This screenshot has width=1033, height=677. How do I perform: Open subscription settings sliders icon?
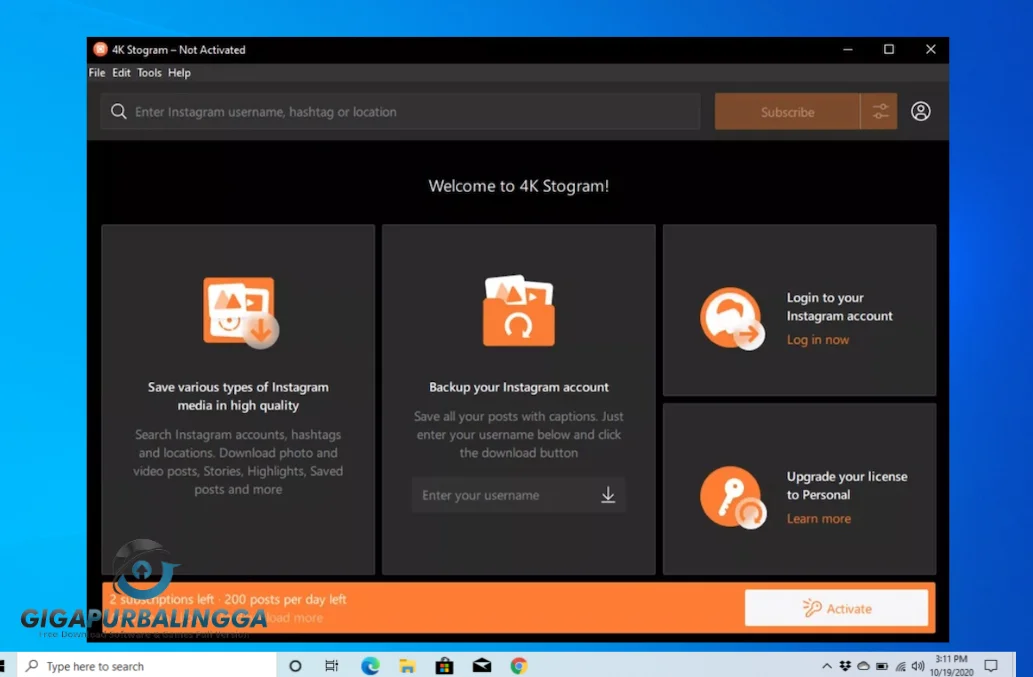coord(879,111)
